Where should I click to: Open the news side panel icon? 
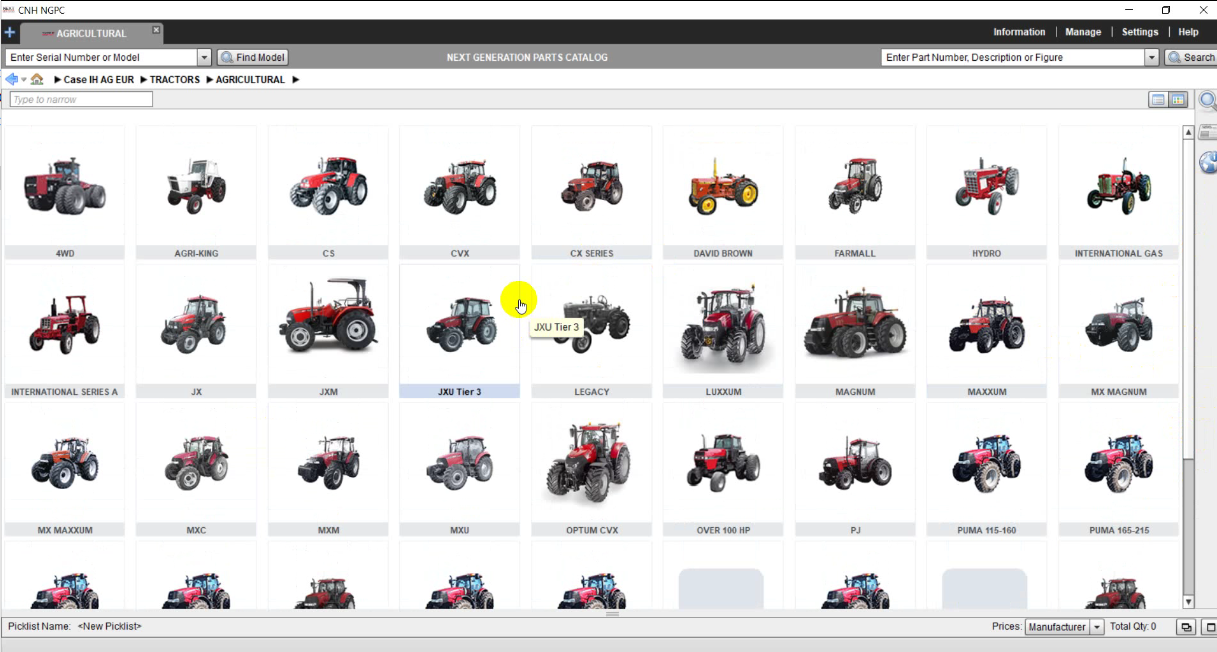tap(1208, 132)
